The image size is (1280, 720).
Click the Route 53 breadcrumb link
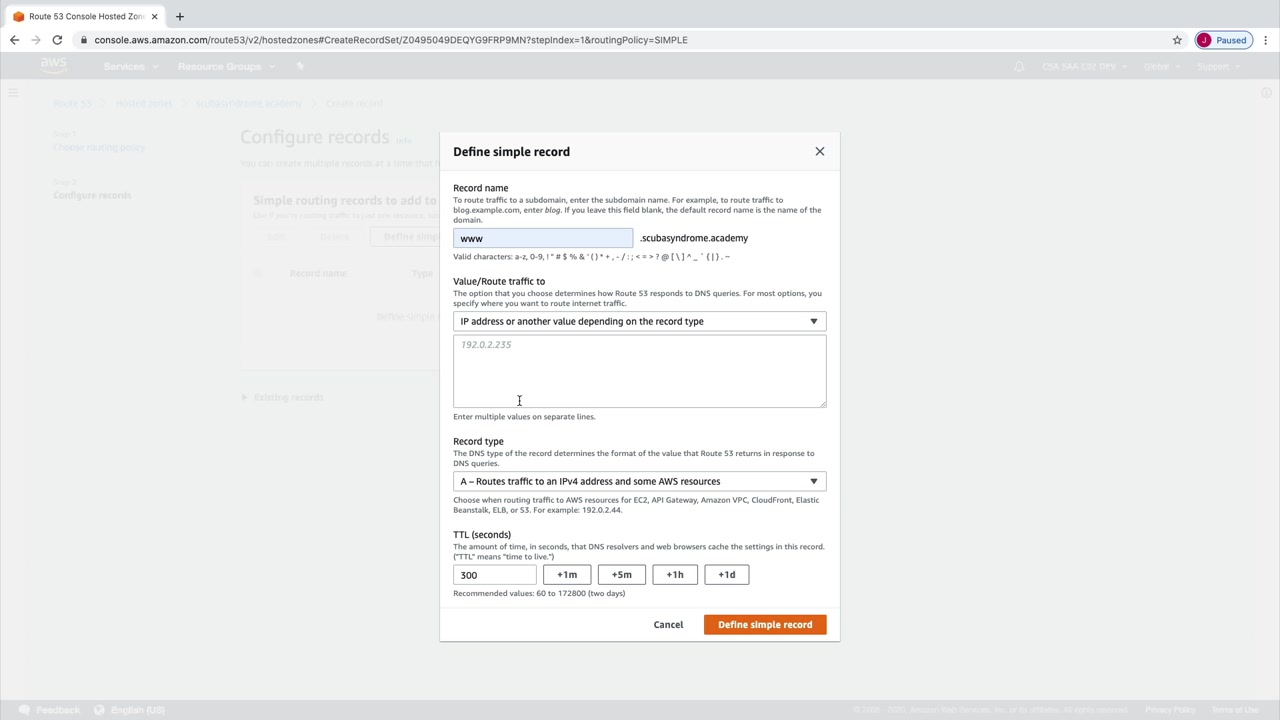[72, 103]
